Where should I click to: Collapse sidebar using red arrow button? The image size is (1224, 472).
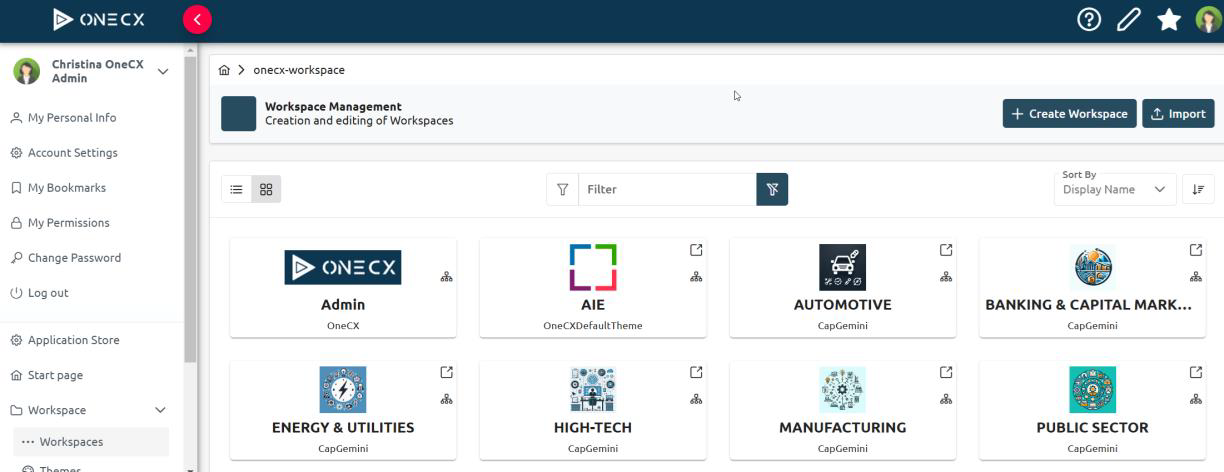197,19
